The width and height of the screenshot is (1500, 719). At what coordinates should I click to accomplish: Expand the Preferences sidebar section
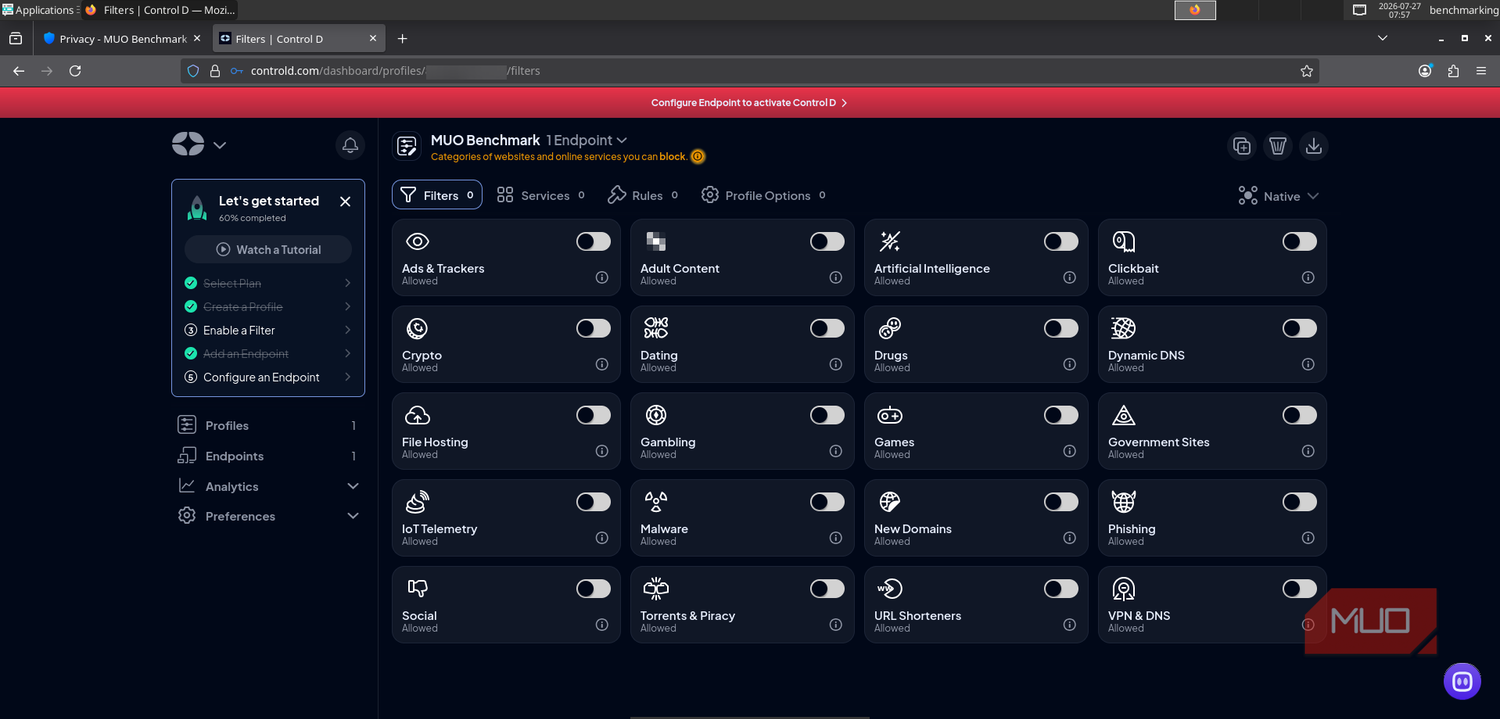pos(268,516)
